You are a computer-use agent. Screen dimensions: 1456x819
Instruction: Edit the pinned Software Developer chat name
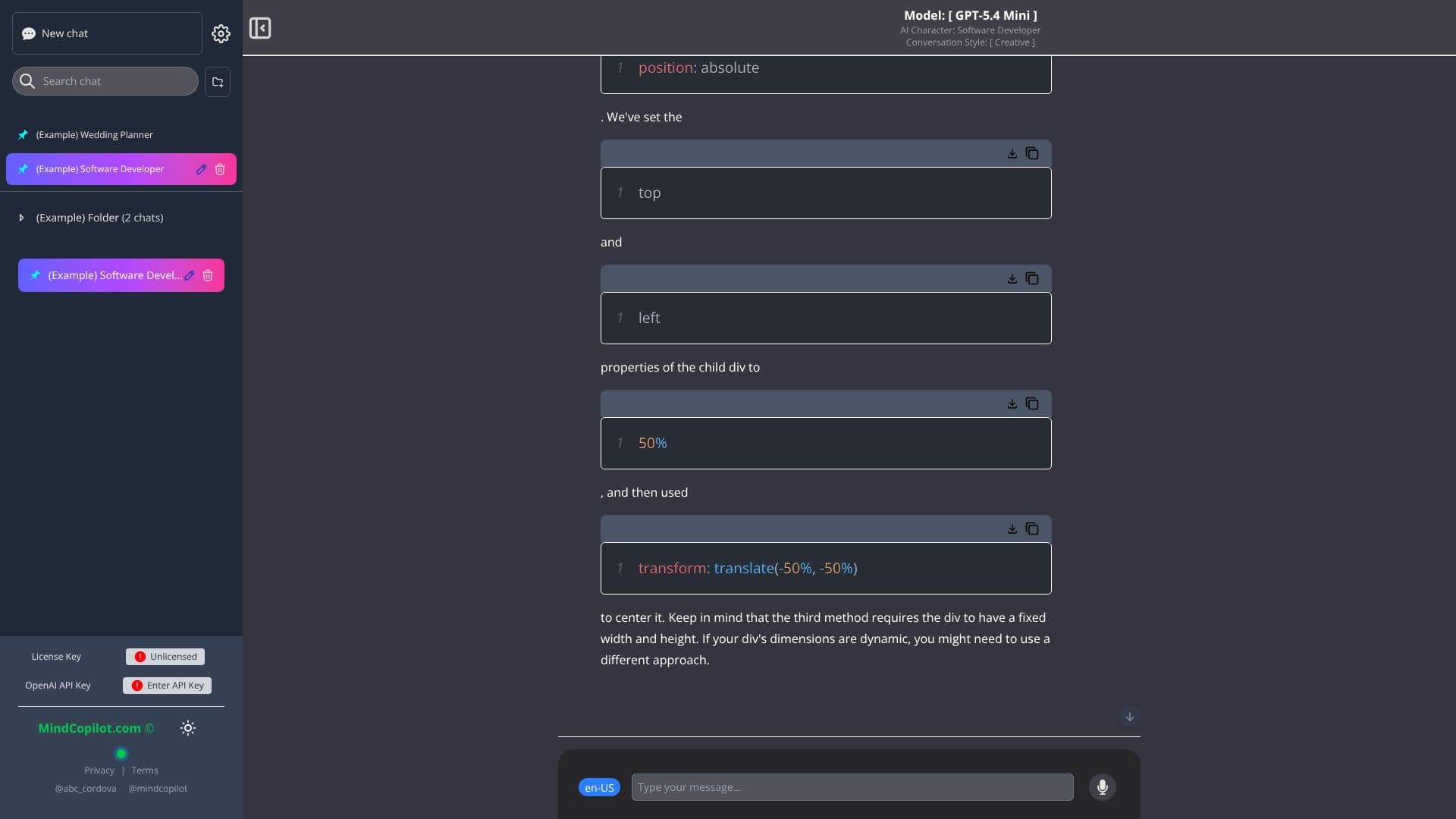click(x=201, y=169)
